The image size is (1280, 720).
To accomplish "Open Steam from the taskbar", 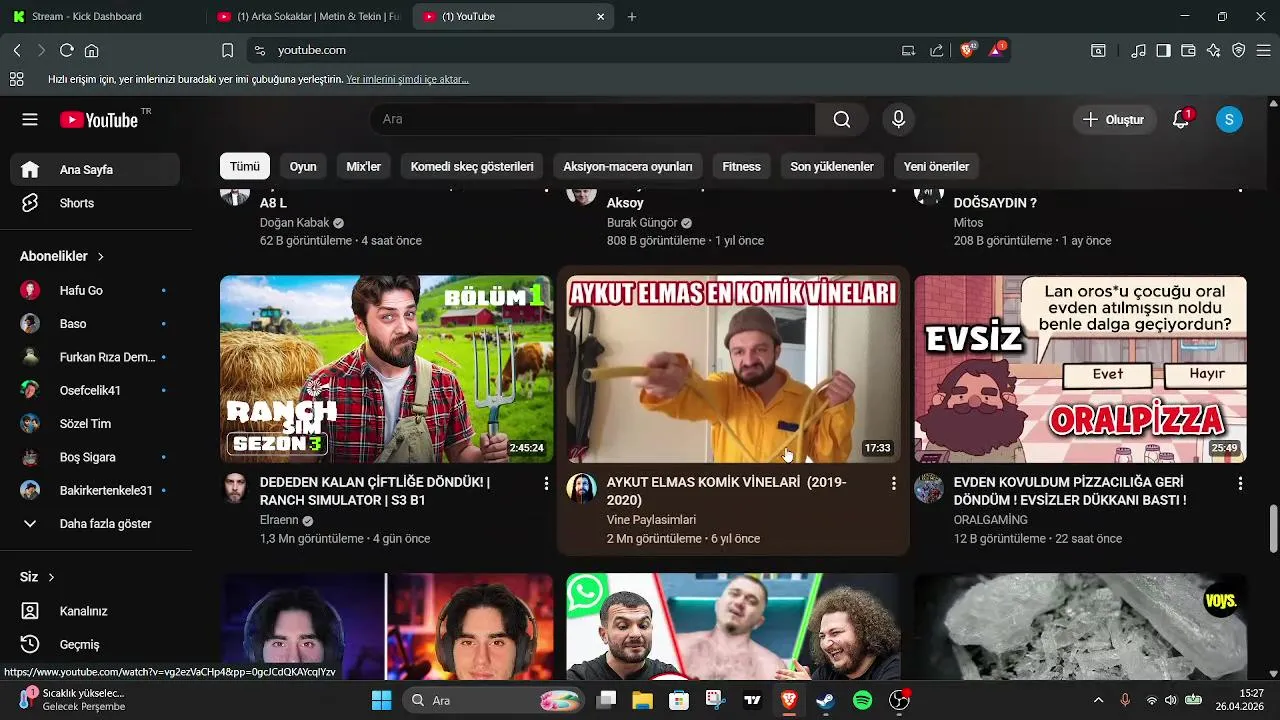I will coord(825,700).
